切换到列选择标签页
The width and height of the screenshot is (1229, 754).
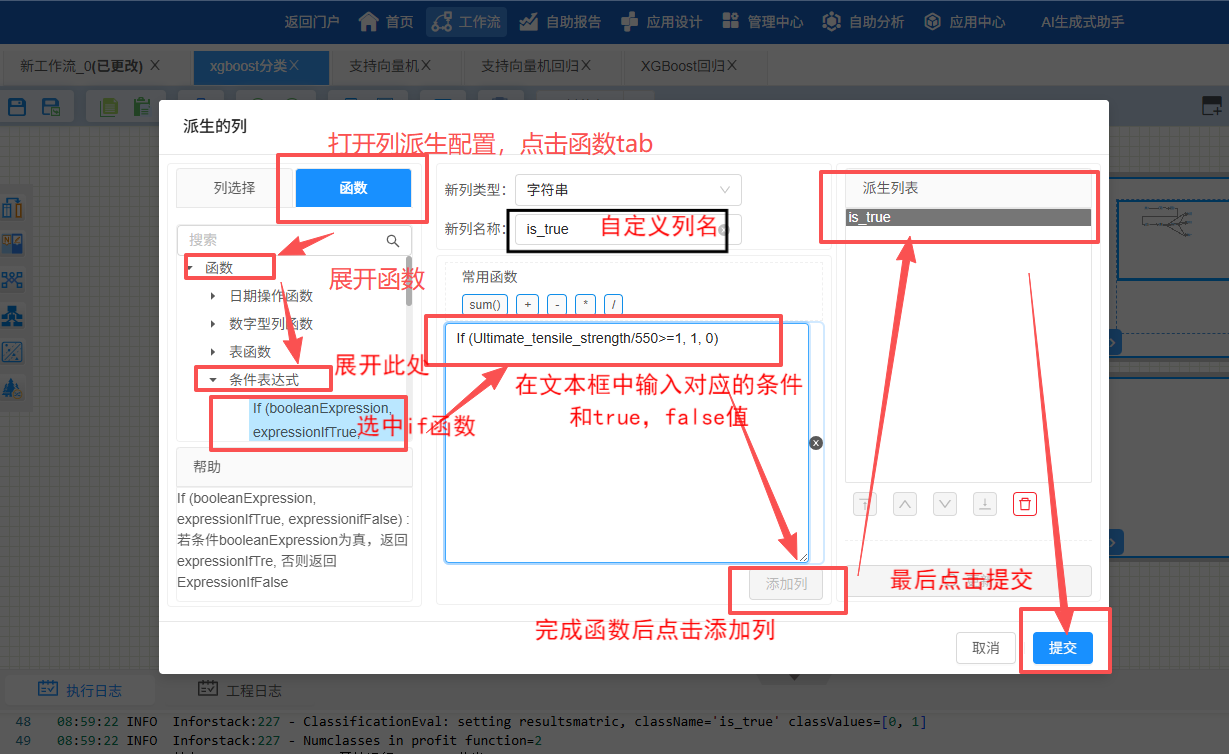[232, 188]
